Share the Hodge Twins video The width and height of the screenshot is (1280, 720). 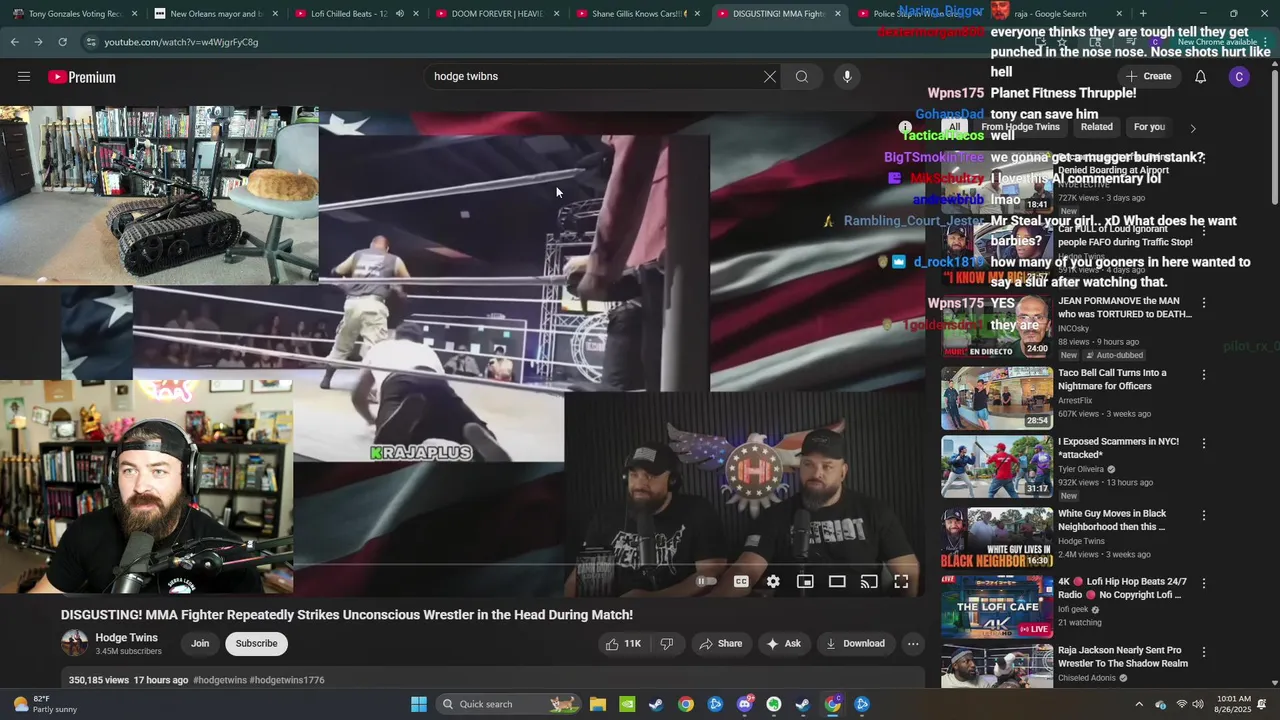(721, 644)
